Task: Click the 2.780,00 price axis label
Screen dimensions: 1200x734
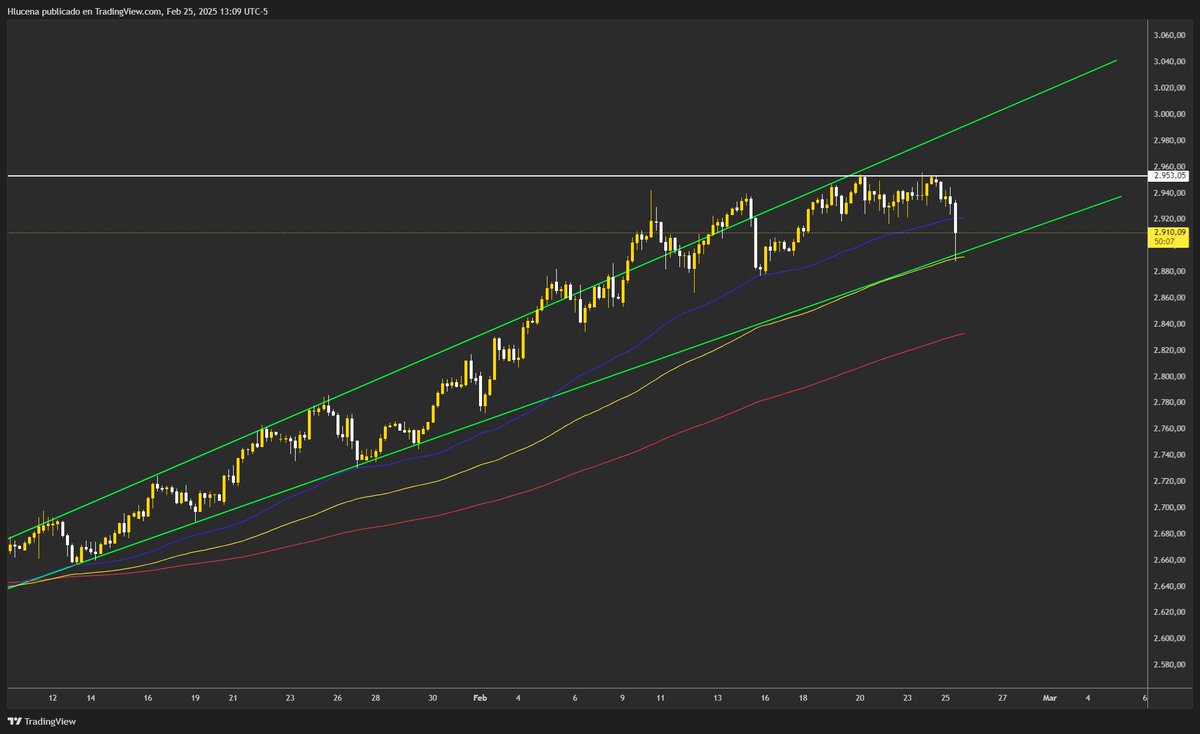Action: tap(1168, 402)
